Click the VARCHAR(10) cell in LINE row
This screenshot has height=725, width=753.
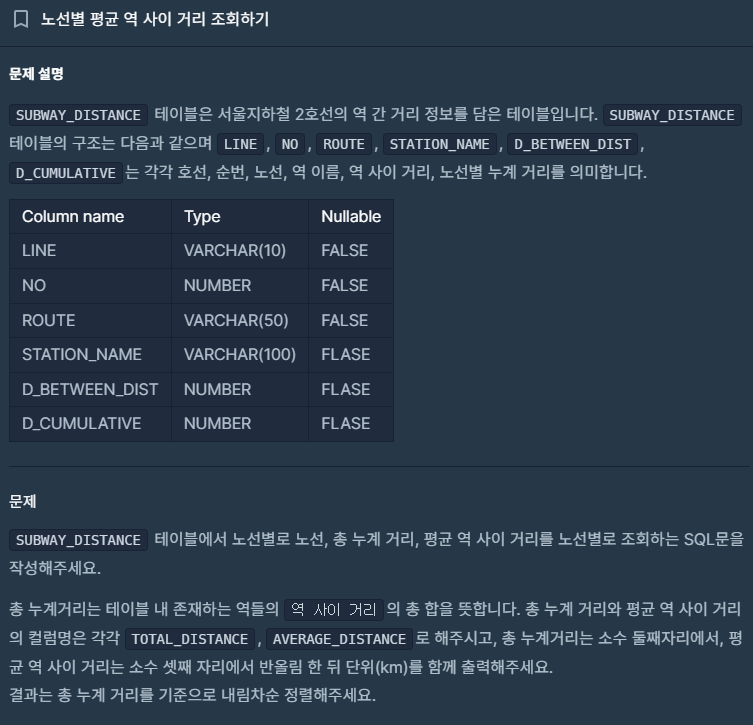point(240,251)
